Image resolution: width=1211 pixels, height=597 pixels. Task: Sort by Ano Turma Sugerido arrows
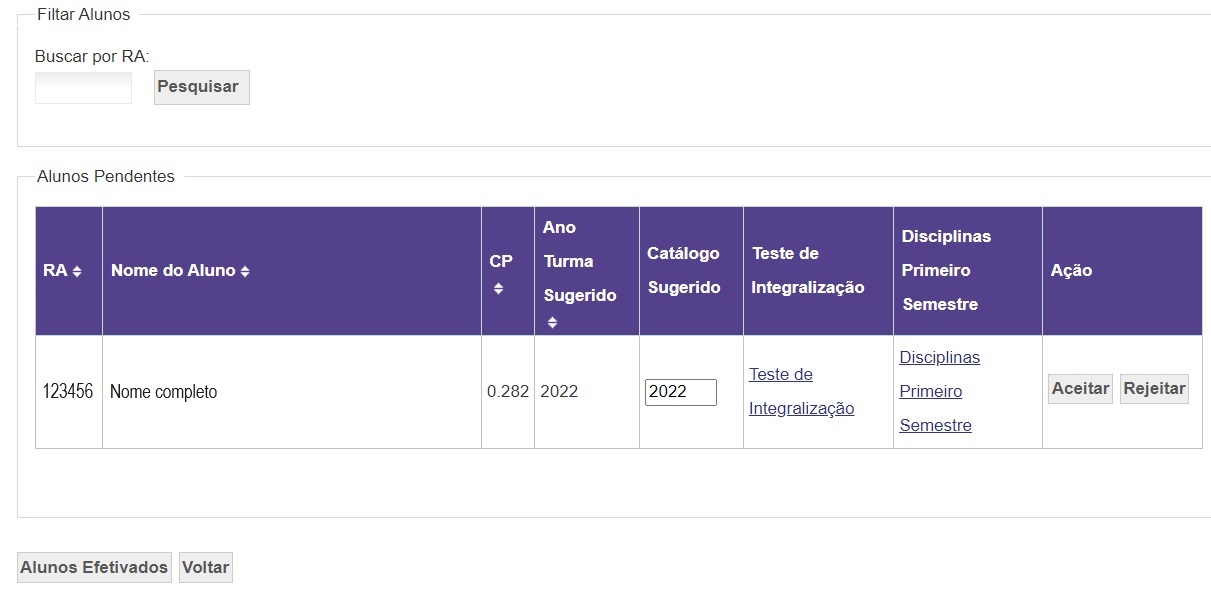tap(552, 322)
